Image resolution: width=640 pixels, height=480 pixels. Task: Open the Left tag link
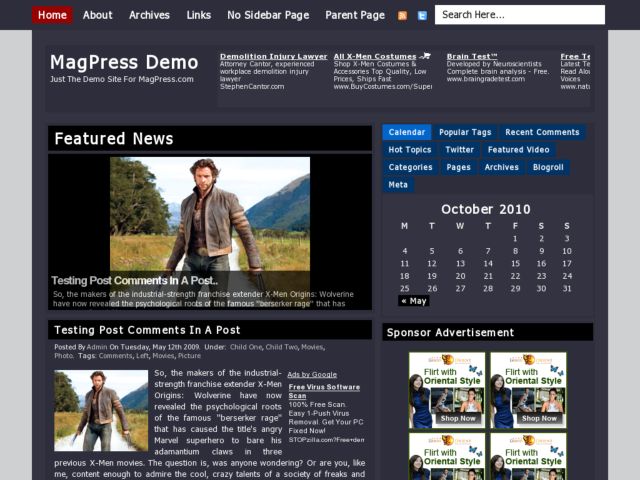[x=142, y=356]
